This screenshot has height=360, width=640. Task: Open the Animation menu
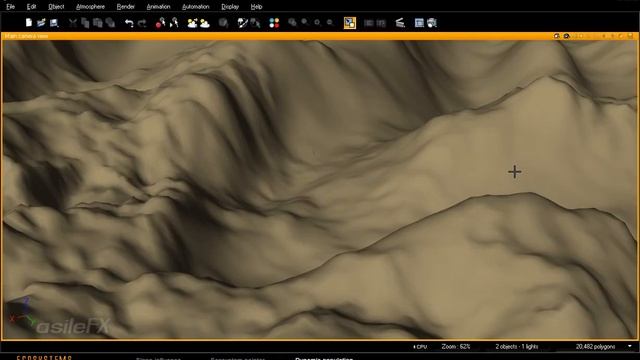pos(158,7)
